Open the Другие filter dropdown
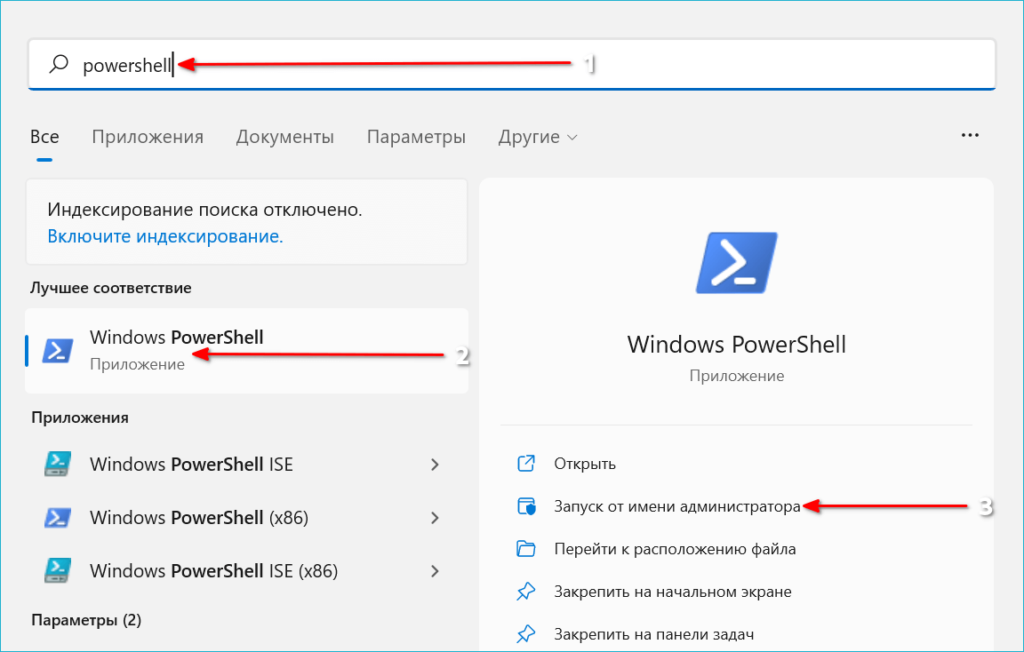1024x652 pixels. [x=538, y=137]
